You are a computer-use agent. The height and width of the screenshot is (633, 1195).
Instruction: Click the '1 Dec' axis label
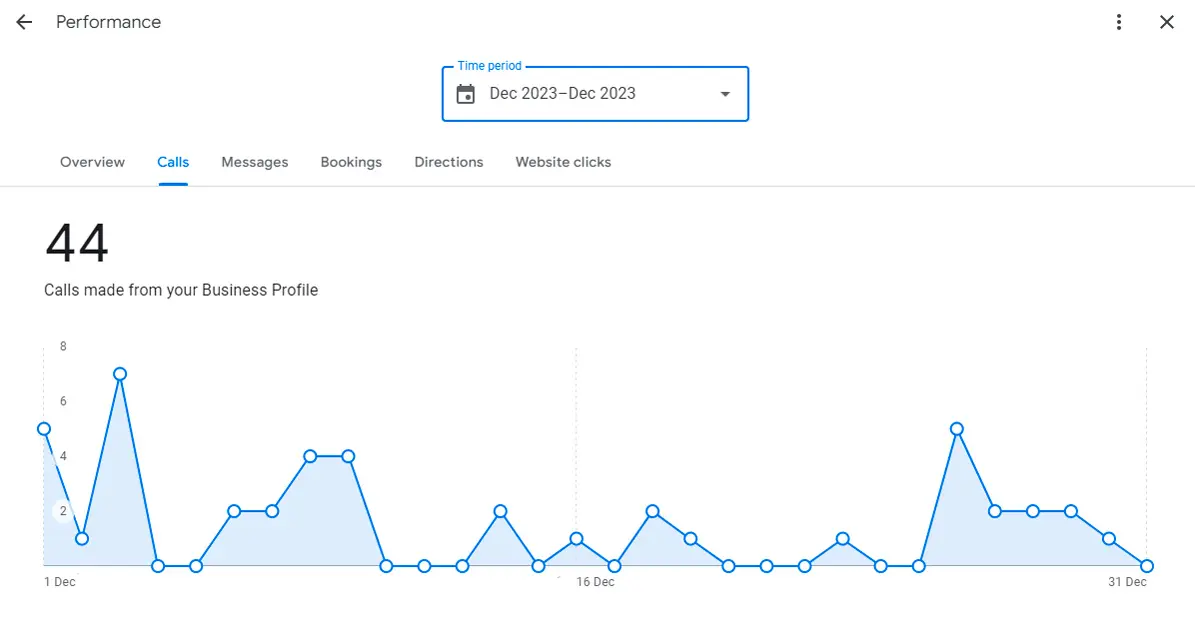(x=59, y=582)
